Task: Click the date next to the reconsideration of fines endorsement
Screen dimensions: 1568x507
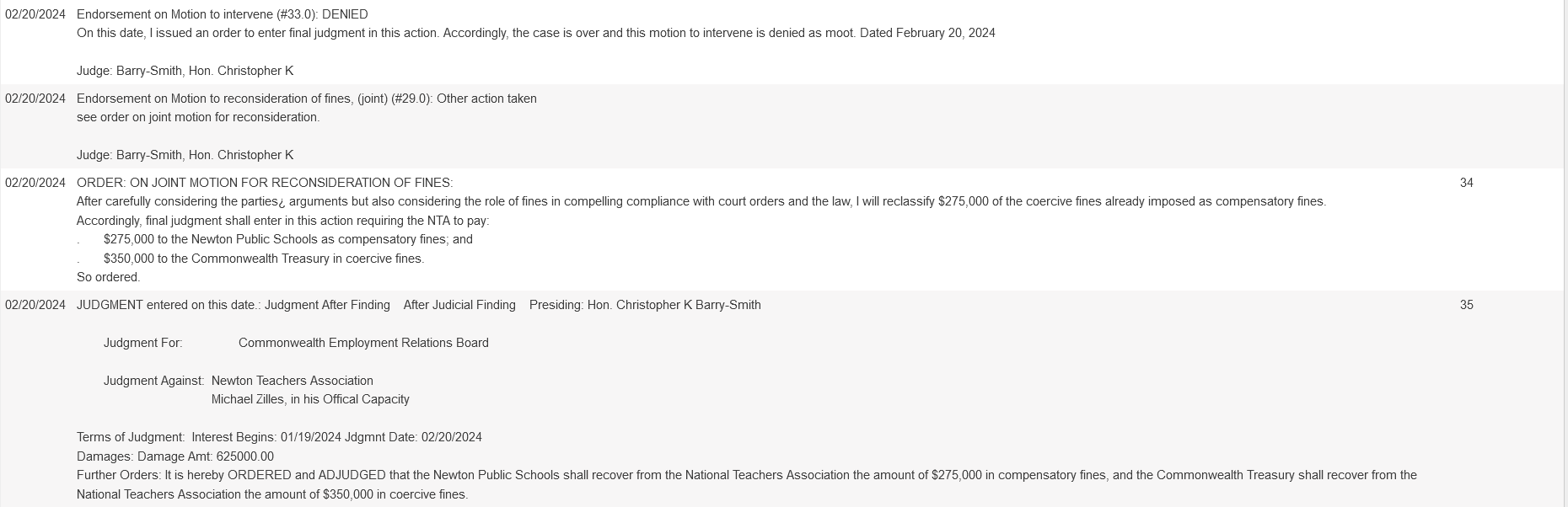Action: [x=35, y=99]
